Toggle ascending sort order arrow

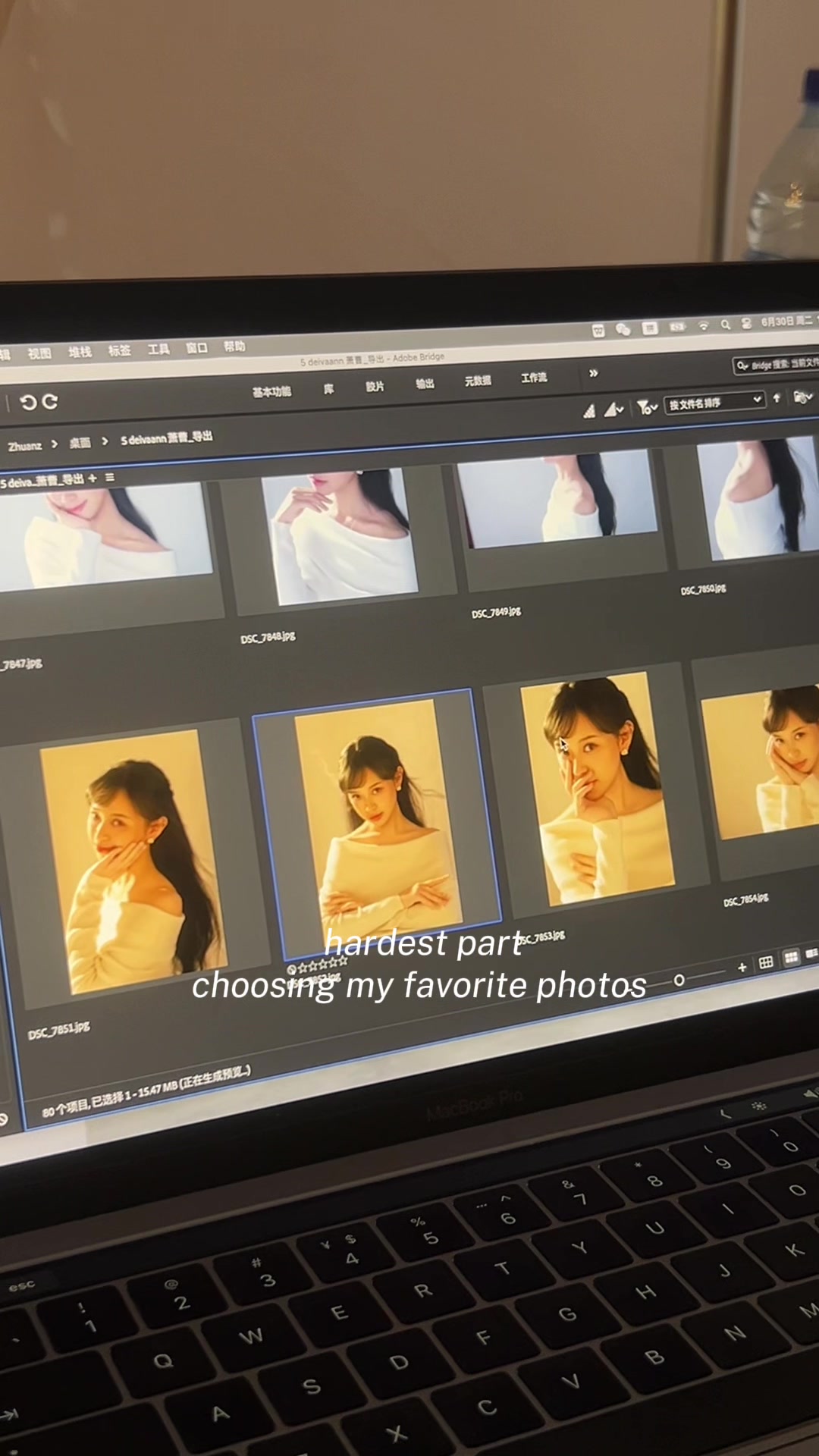(777, 398)
